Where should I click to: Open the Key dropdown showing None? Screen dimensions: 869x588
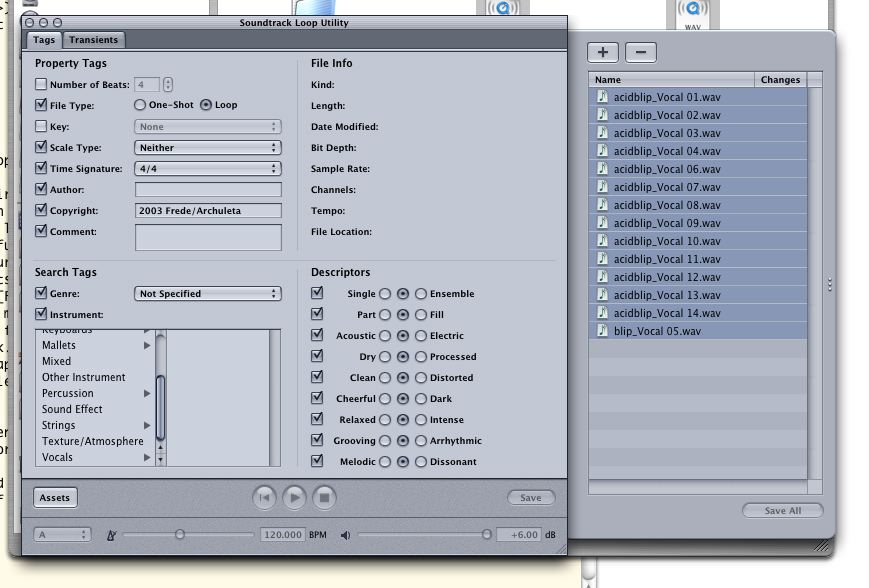pos(208,127)
